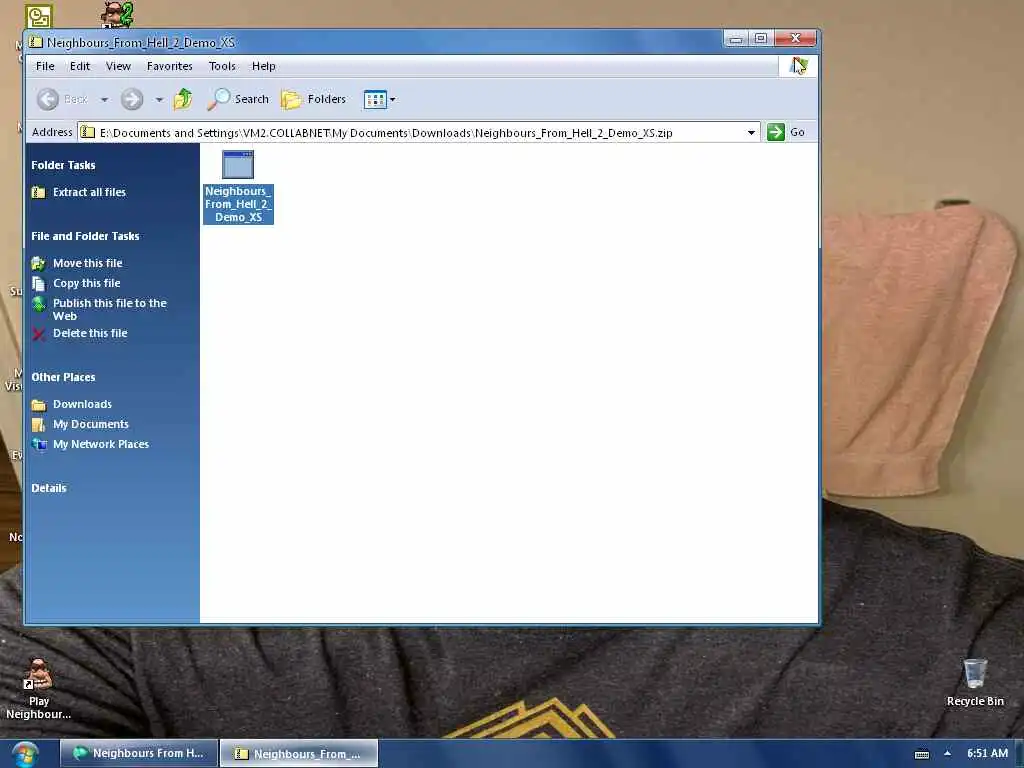Open the Tools menu
The width and height of the screenshot is (1024, 768).
click(222, 66)
